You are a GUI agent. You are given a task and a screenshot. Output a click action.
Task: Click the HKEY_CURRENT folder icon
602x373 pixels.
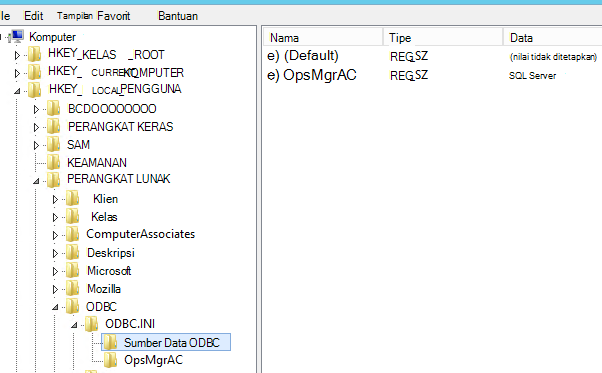coord(34,72)
